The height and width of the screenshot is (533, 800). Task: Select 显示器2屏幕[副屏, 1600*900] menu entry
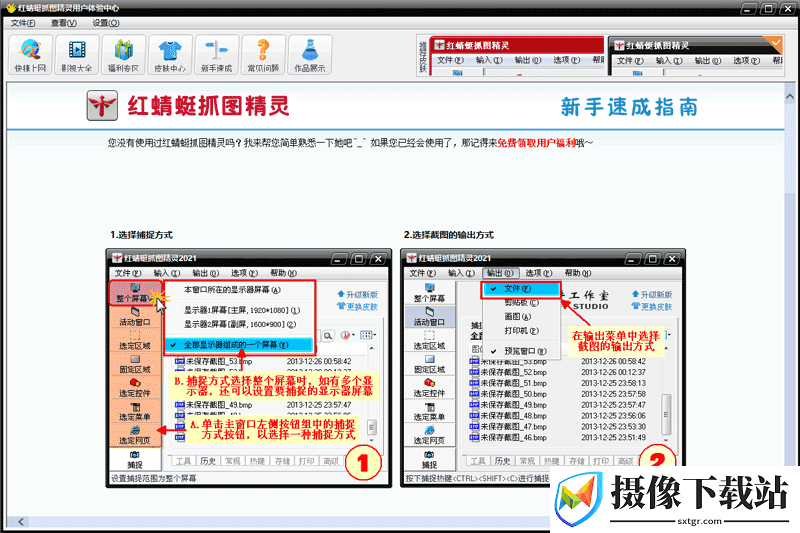239,324
